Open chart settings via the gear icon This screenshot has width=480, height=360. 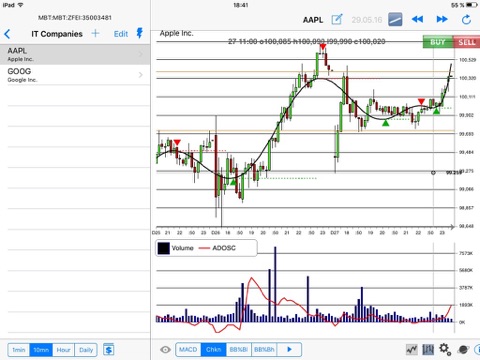coord(445,349)
